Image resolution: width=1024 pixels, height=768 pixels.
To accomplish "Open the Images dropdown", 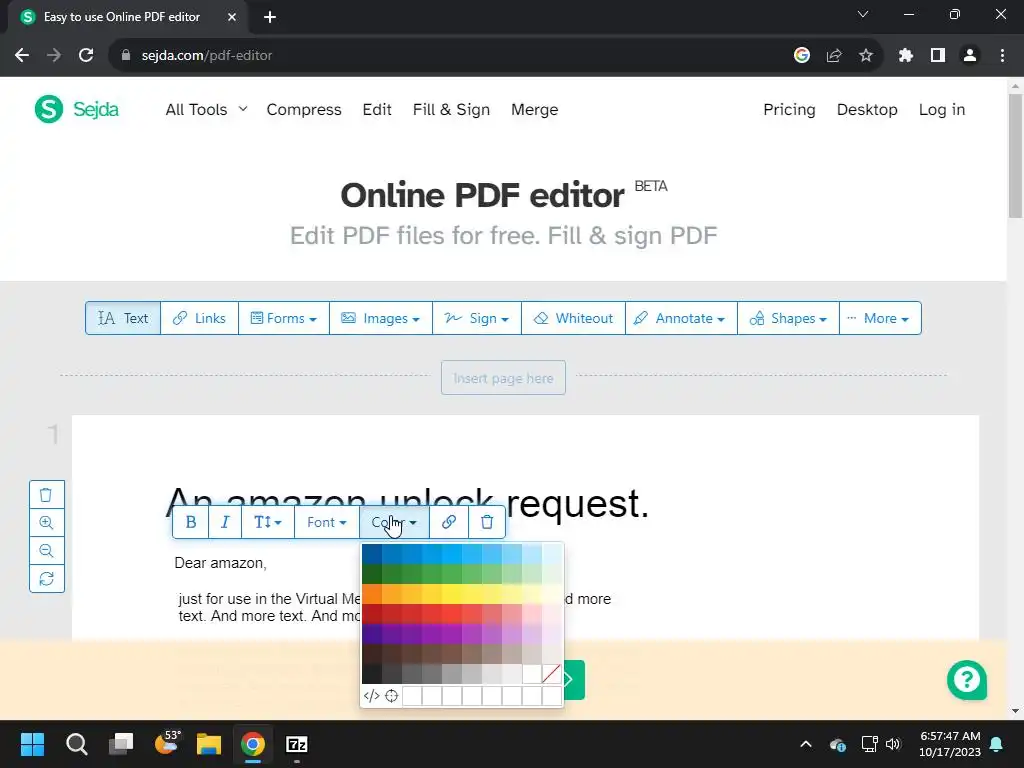I will [381, 318].
